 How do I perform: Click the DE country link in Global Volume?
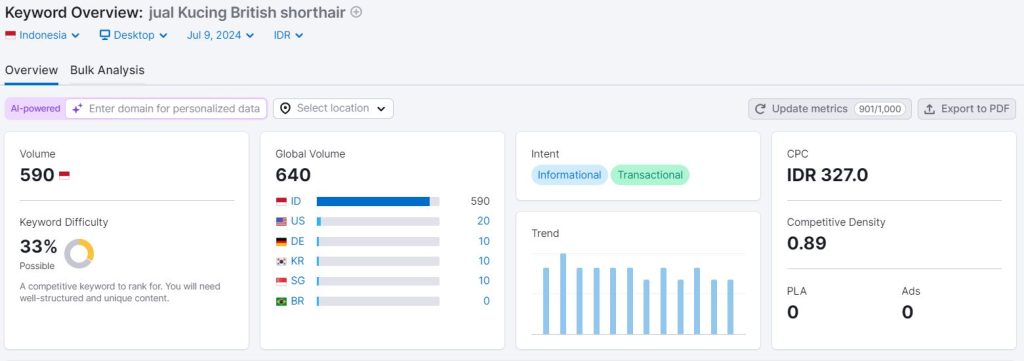[x=298, y=242]
